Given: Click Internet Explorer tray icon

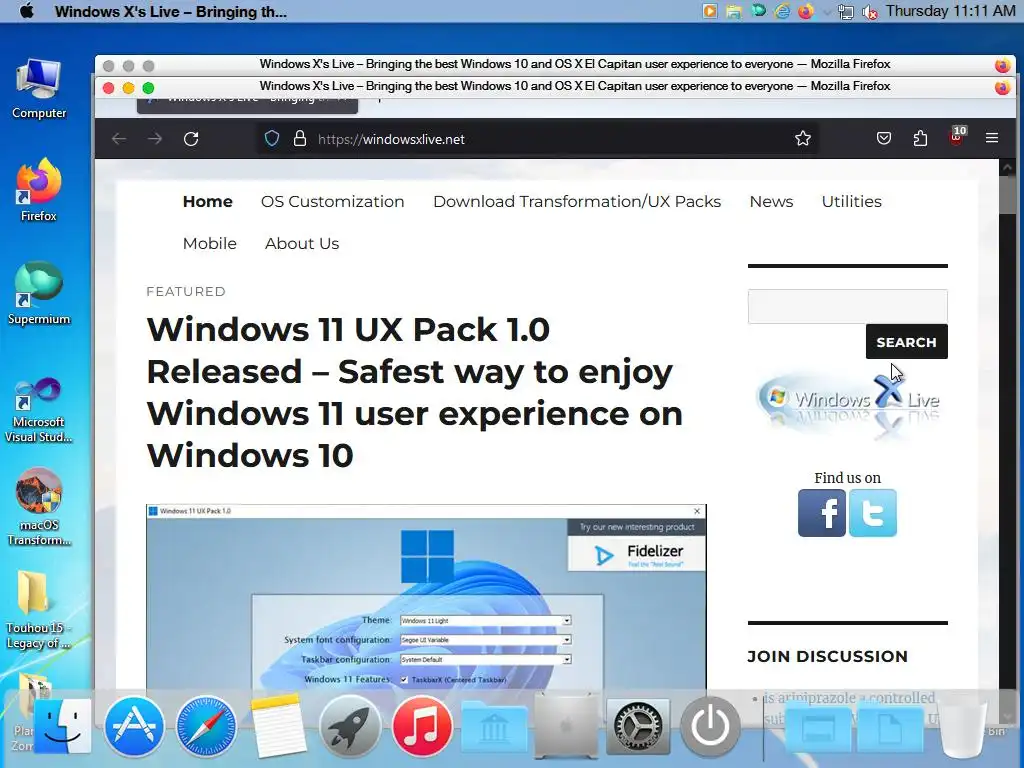Looking at the screenshot, I should click(782, 11).
